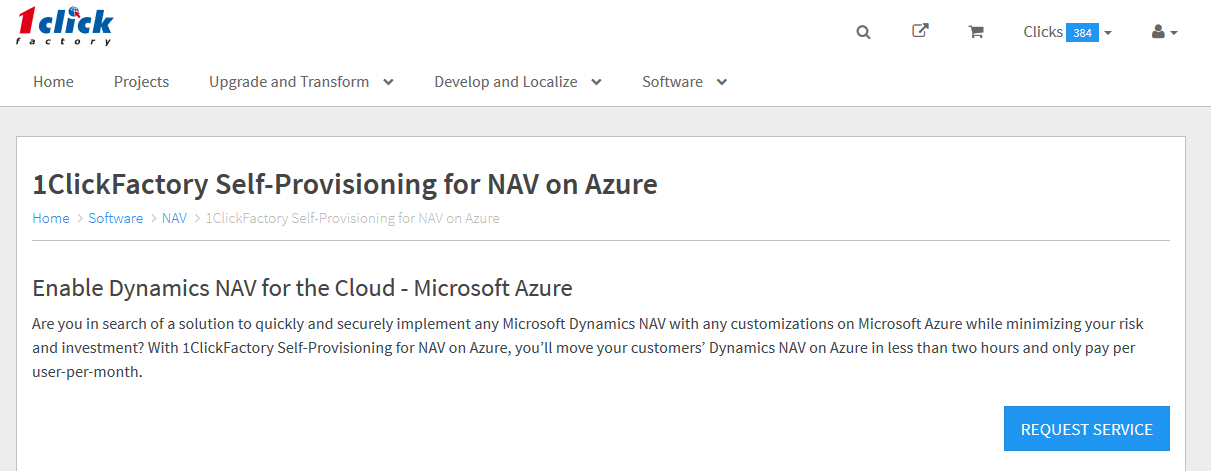Image resolution: width=1211 pixels, height=471 pixels.
Task: Click the blue 384 clicks badge
Action: pyautogui.click(x=1082, y=33)
